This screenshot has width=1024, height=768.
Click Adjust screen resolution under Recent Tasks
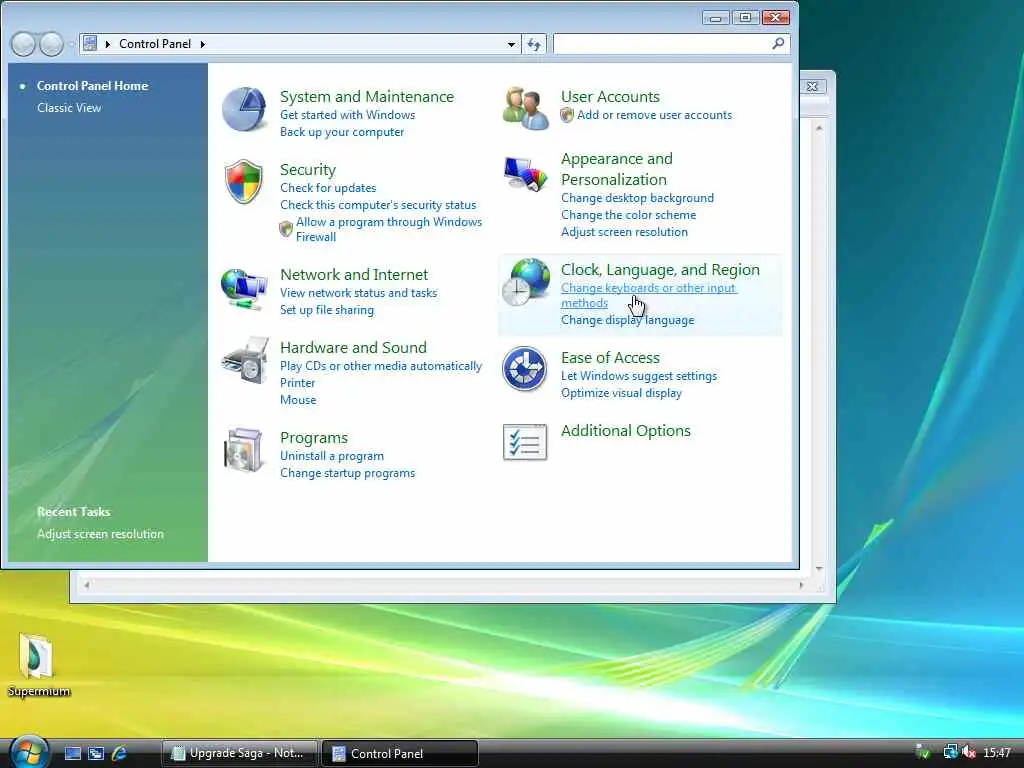100,534
